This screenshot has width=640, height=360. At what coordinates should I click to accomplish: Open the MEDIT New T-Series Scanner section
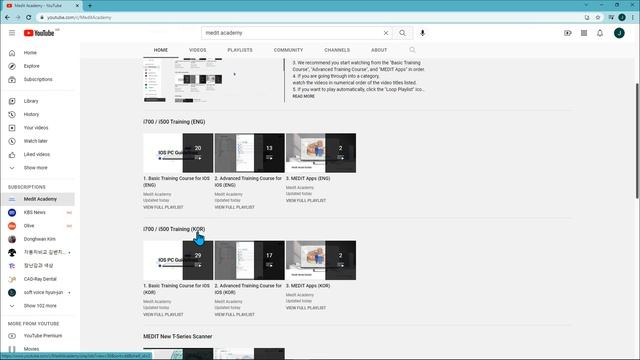pos(178,337)
